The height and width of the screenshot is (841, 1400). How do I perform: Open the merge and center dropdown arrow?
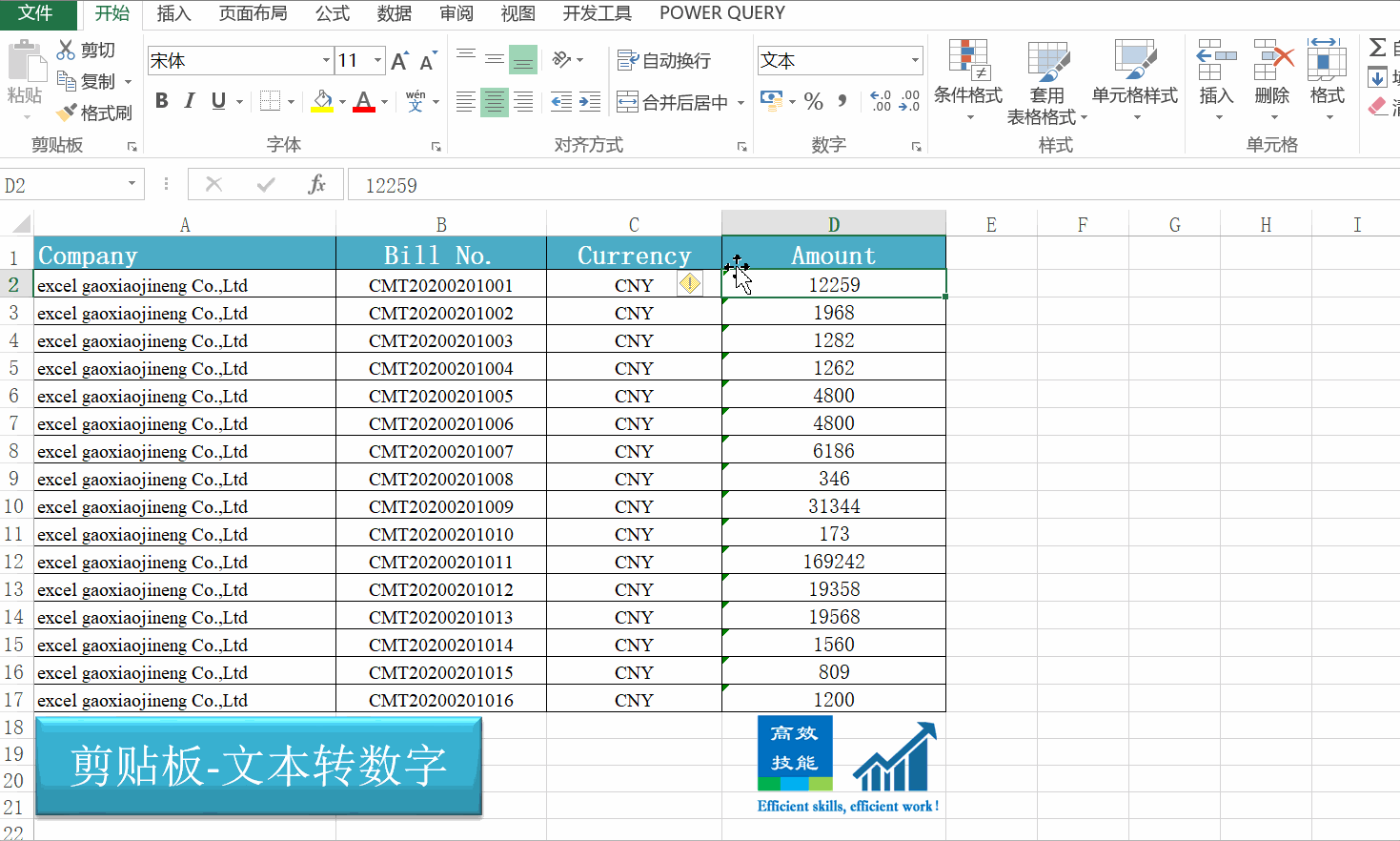tap(741, 102)
